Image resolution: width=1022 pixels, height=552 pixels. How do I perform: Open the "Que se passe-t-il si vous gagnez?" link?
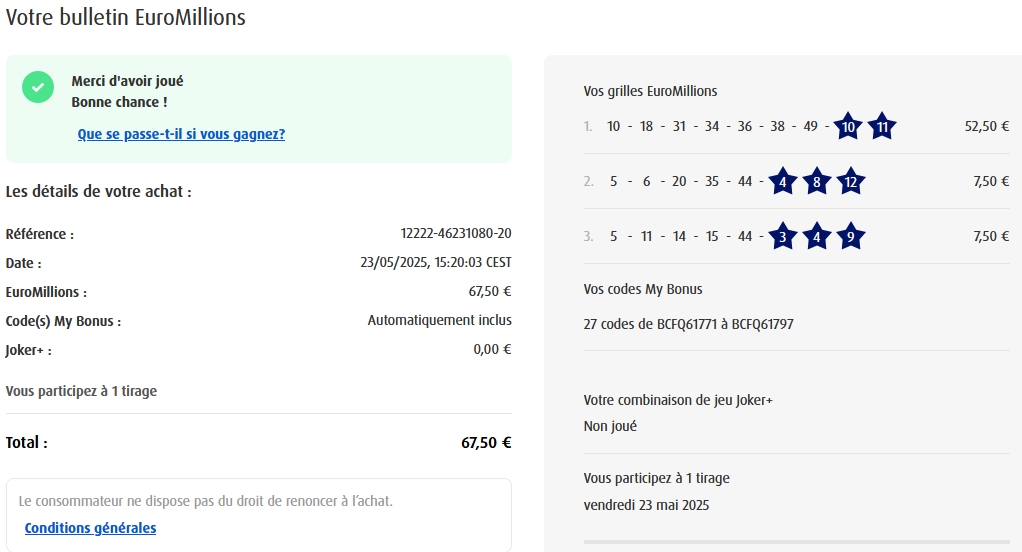181,134
